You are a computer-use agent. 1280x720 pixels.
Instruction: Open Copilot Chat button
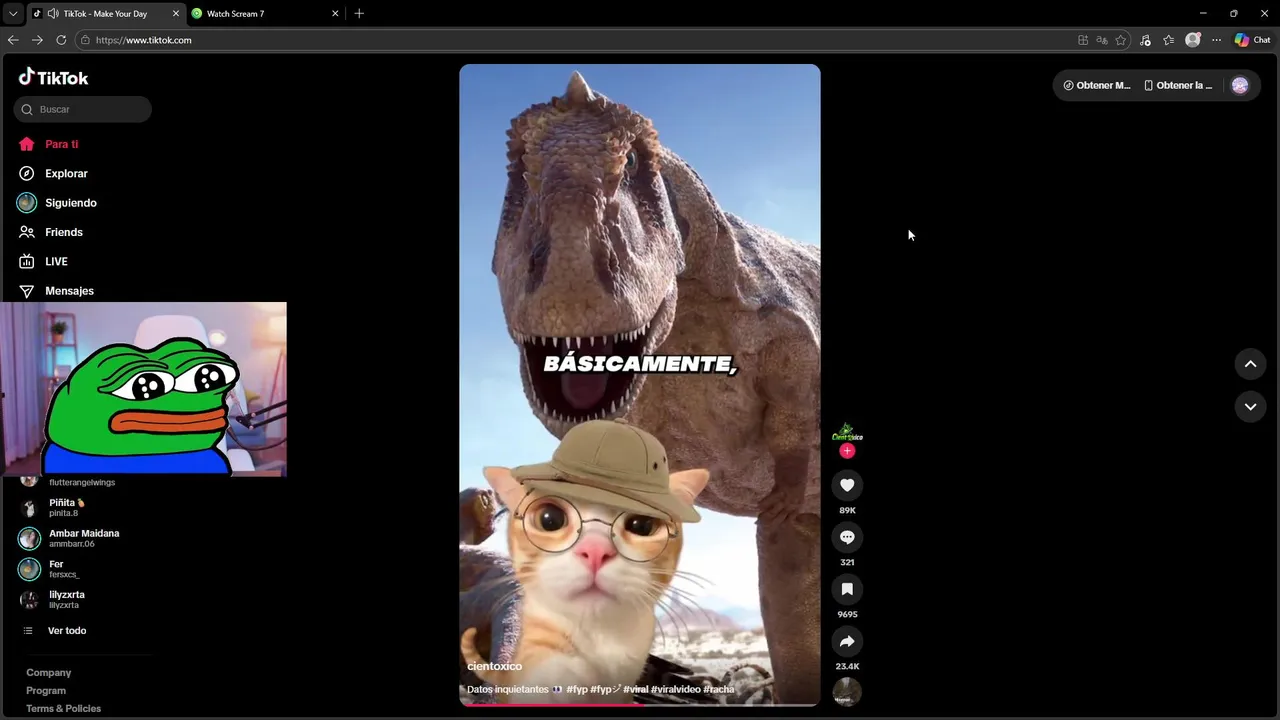click(1252, 40)
